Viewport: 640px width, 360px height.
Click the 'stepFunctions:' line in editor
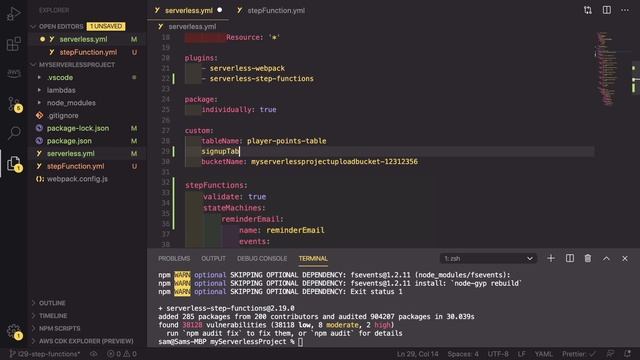(216, 185)
